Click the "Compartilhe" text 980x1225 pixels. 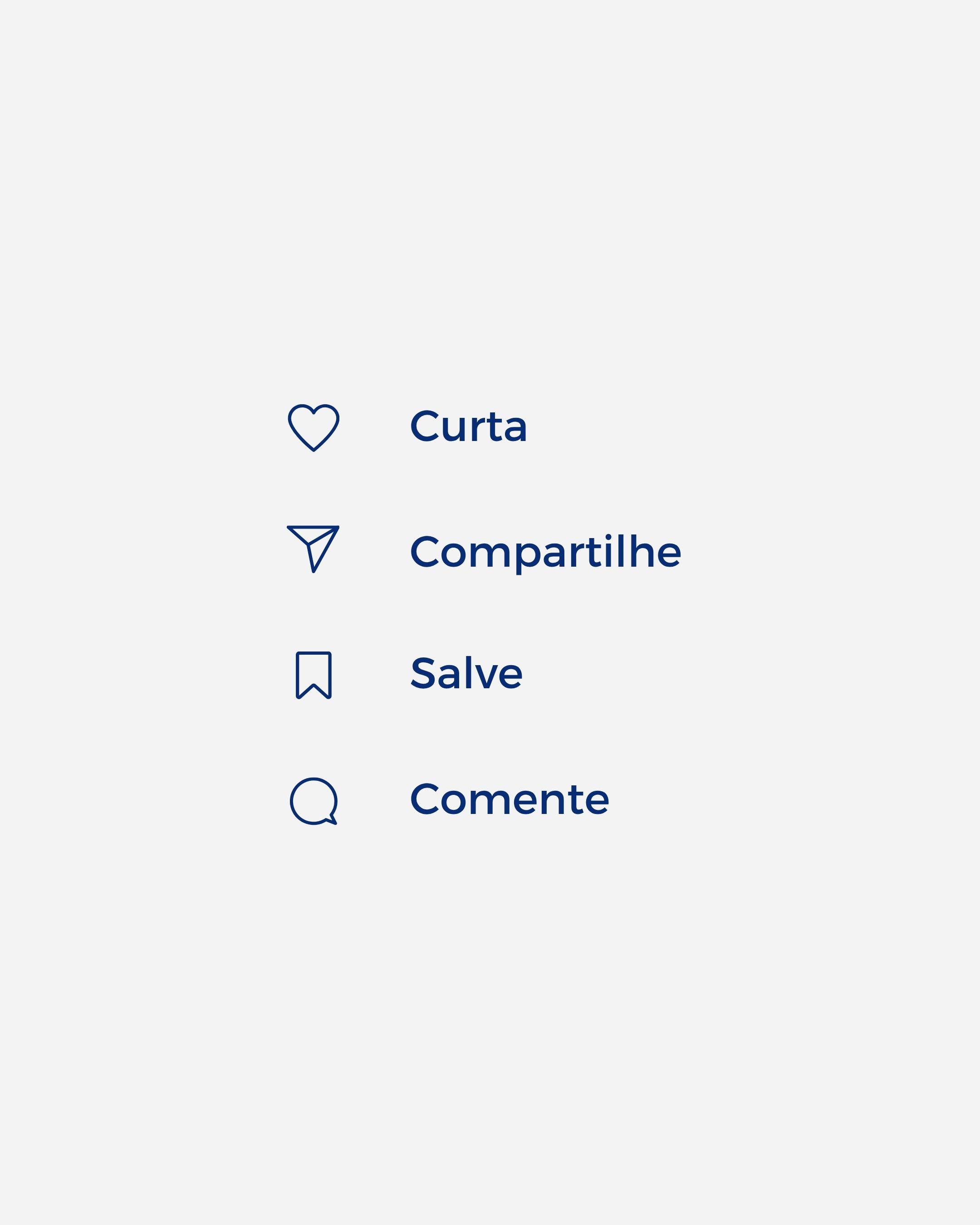click(x=545, y=552)
